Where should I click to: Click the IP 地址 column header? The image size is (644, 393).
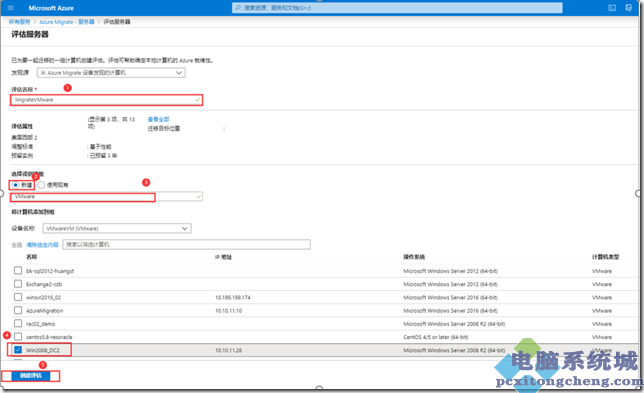(223, 257)
